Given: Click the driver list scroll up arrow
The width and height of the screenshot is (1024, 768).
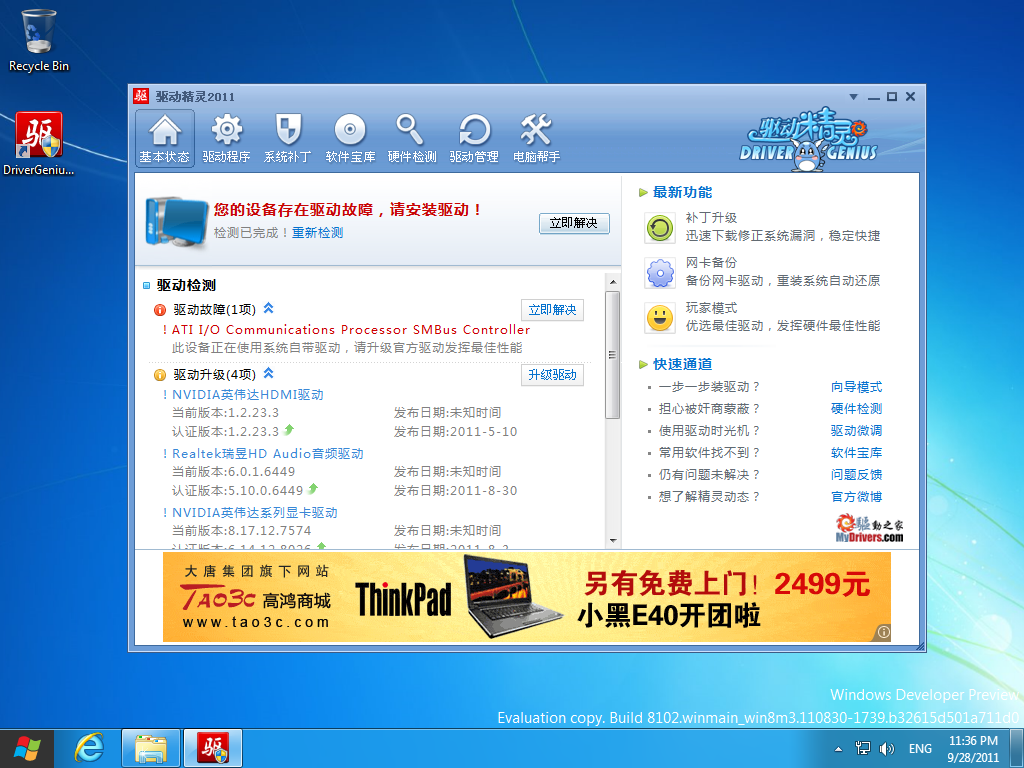Looking at the screenshot, I should tap(613, 282).
